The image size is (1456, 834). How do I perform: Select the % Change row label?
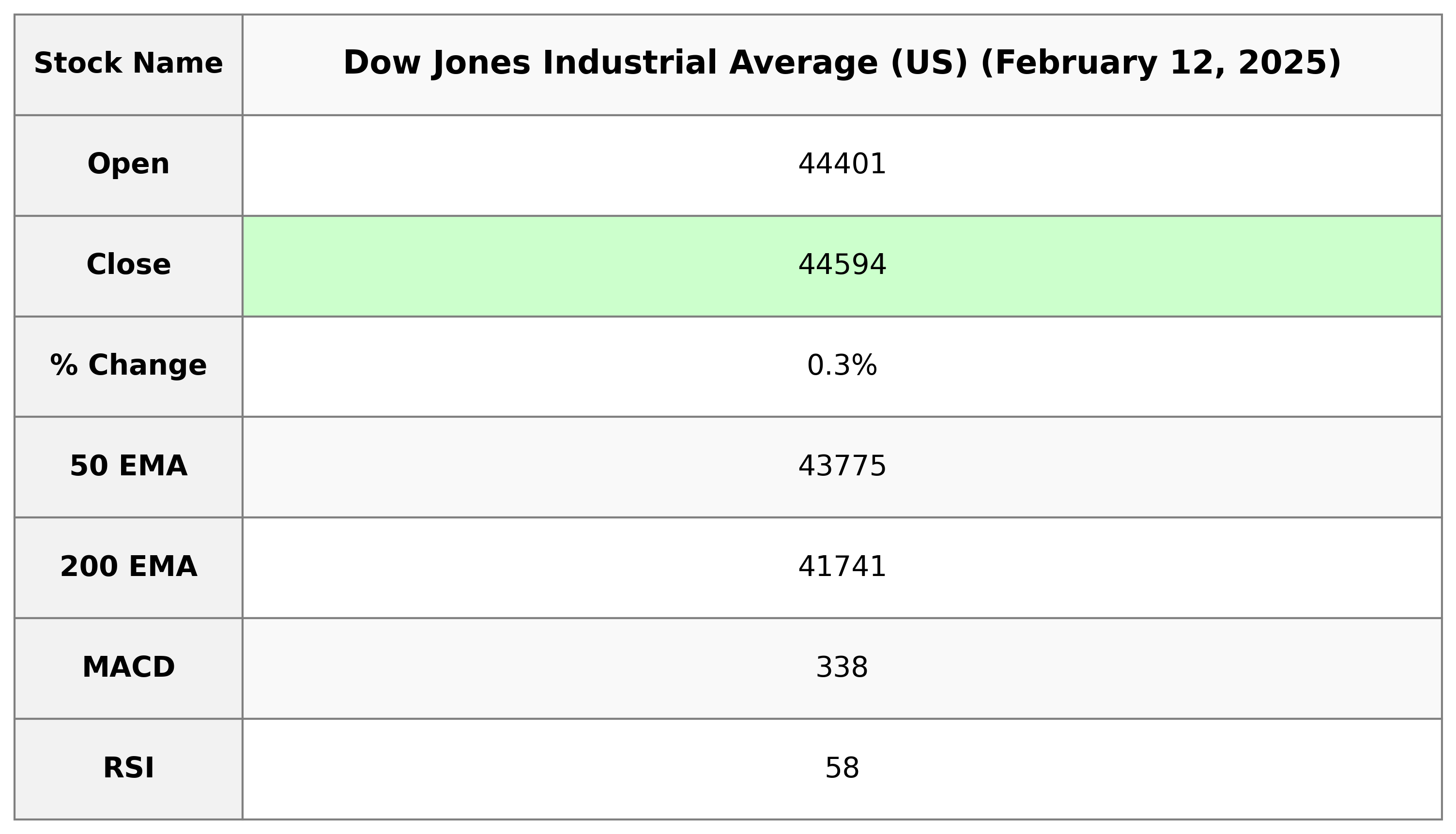pyautogui.click(x=128, y=365)
